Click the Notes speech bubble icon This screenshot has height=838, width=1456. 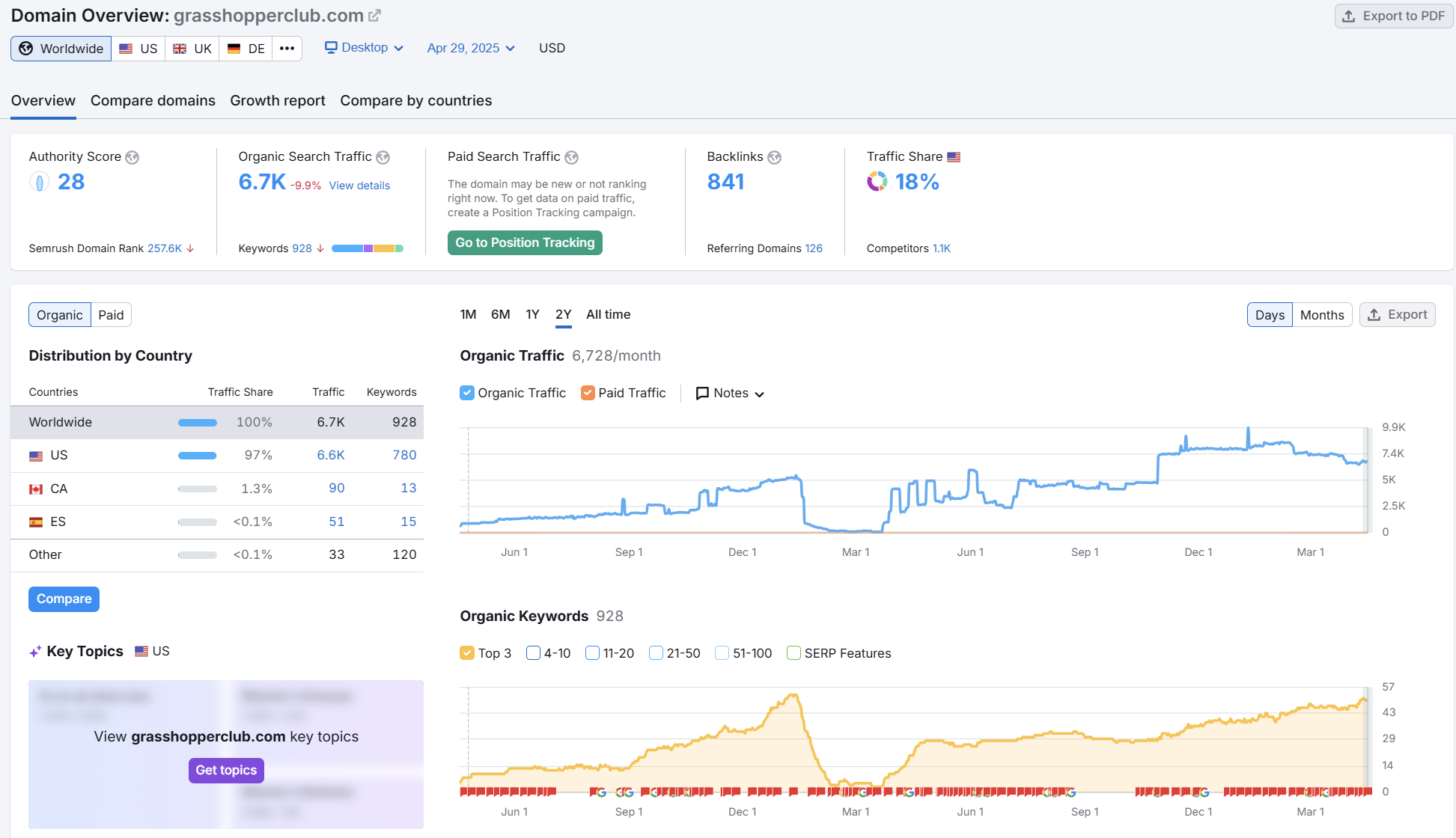702,394
